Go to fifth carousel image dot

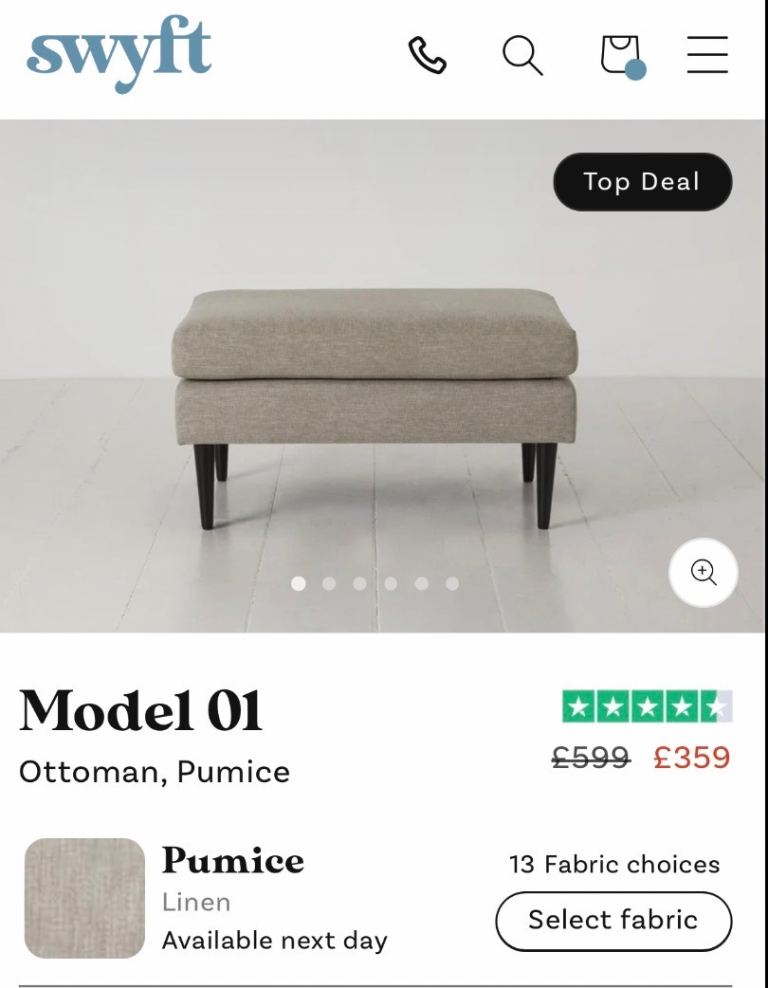tap(422, 583)
